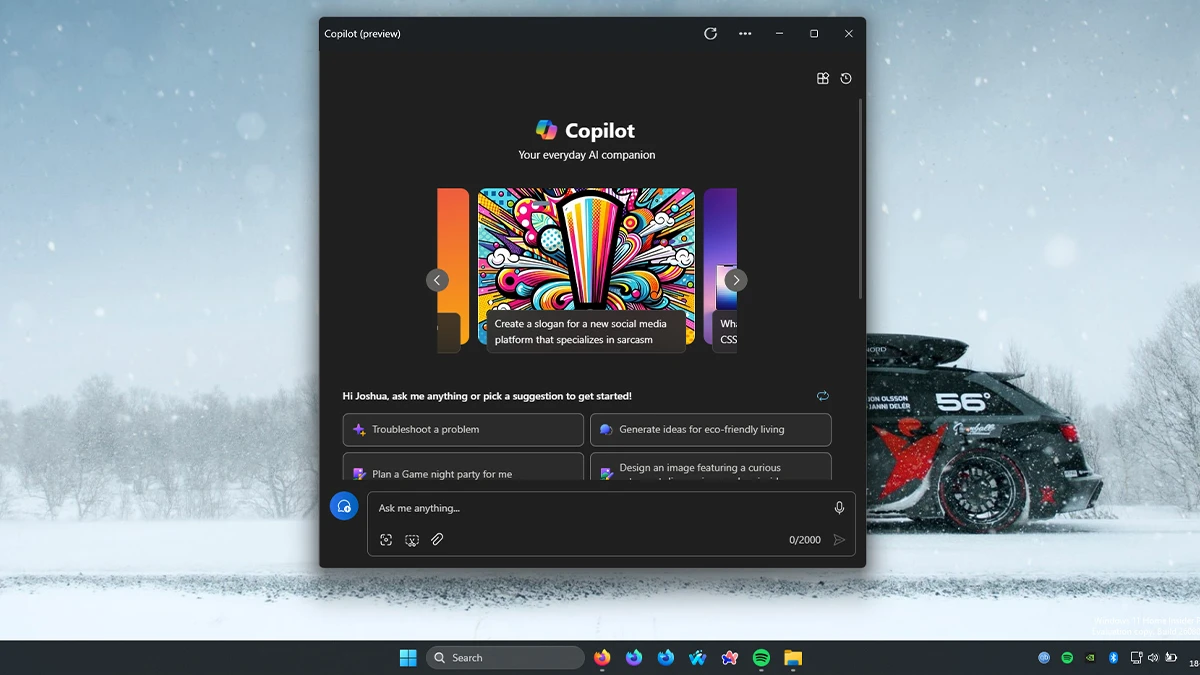Open the system tray sound menu

pyautogui.click(x=1155, y=657)
